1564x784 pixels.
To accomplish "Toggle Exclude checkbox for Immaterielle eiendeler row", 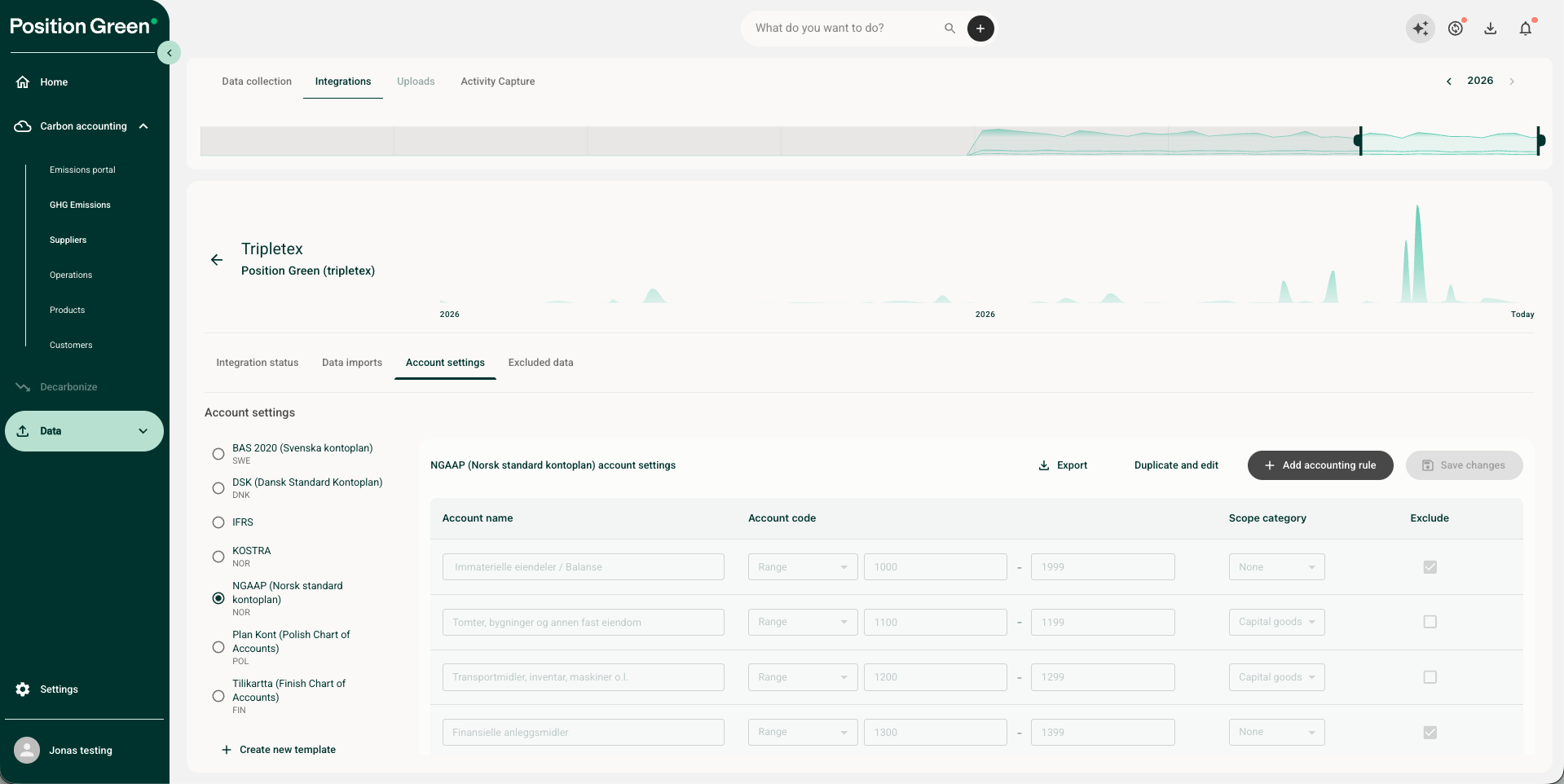I will [1430, 567].
